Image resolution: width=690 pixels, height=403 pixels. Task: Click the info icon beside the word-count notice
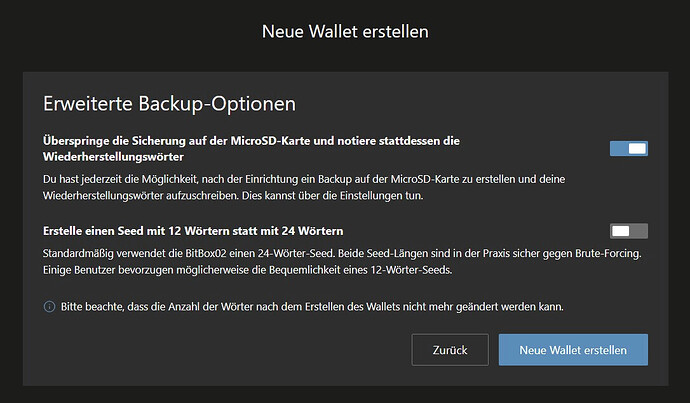click(x=49, y=307)
